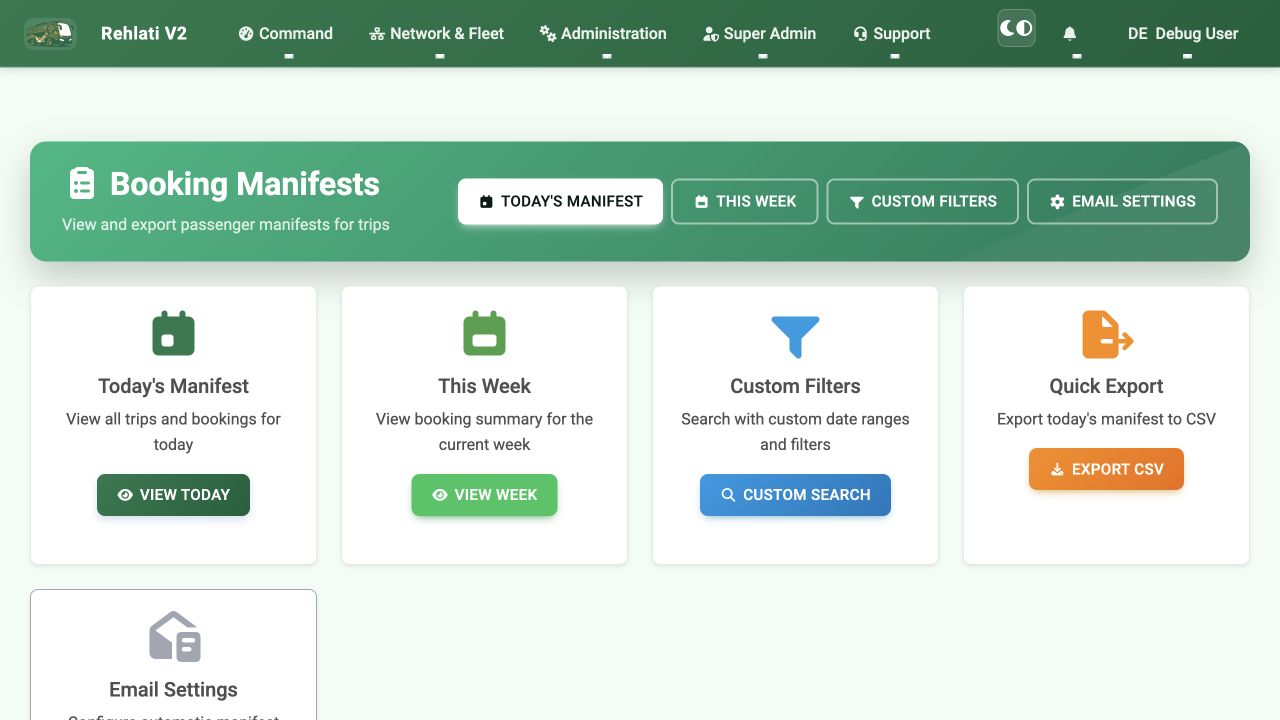Start a Custom Search

coord(795,495)
